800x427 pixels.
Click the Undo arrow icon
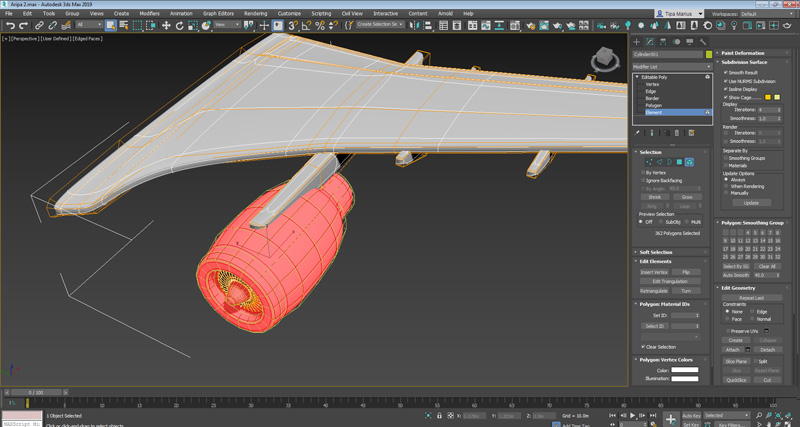click(x=10, y=25)
